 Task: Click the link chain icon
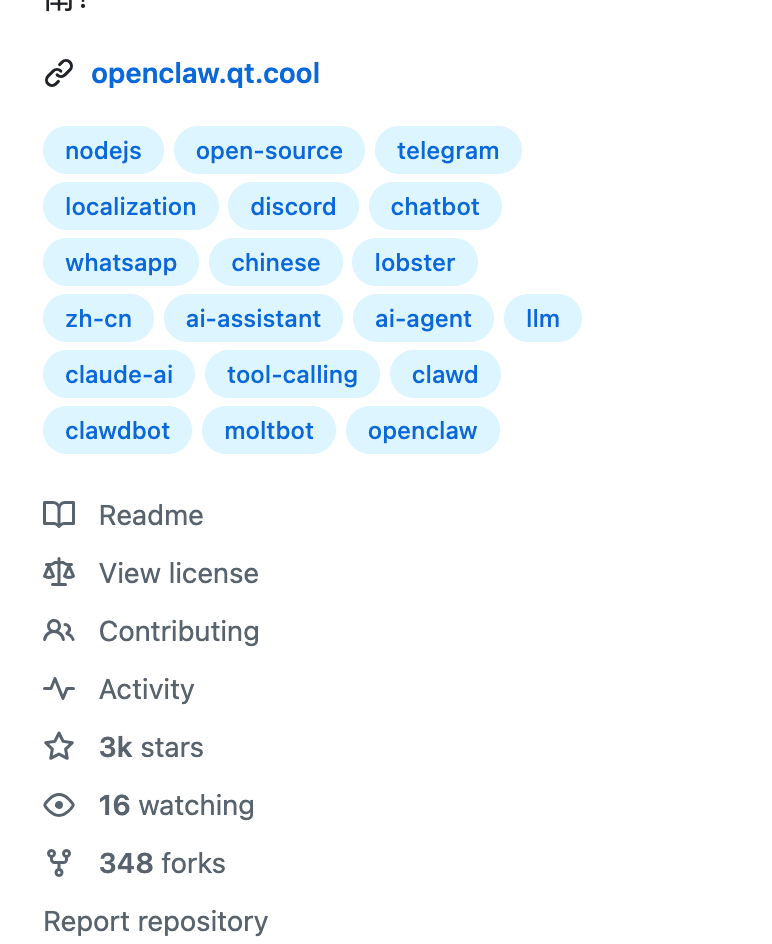tap(59, 74)
